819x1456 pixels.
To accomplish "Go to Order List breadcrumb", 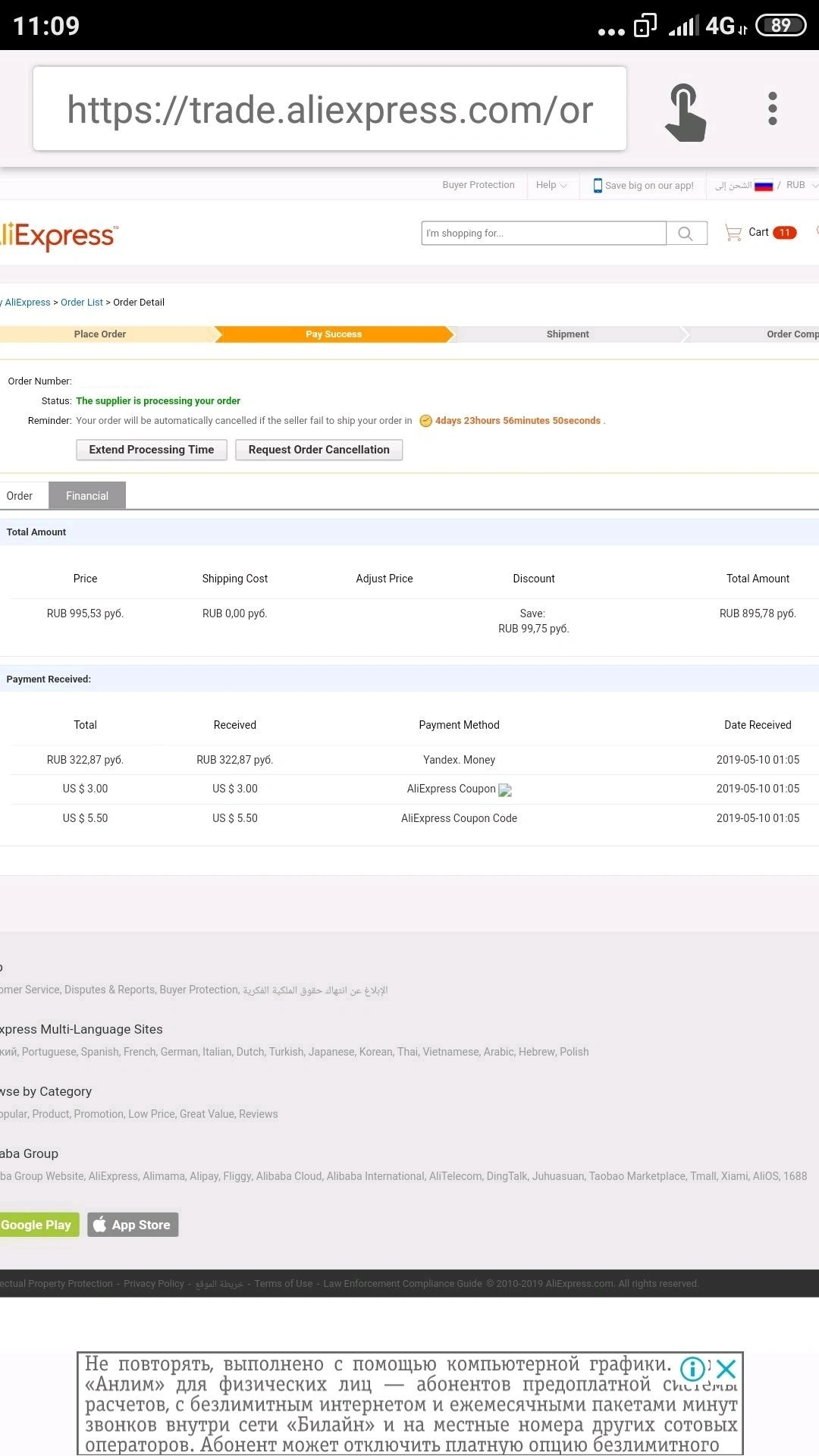I will (x=82, y=303).
